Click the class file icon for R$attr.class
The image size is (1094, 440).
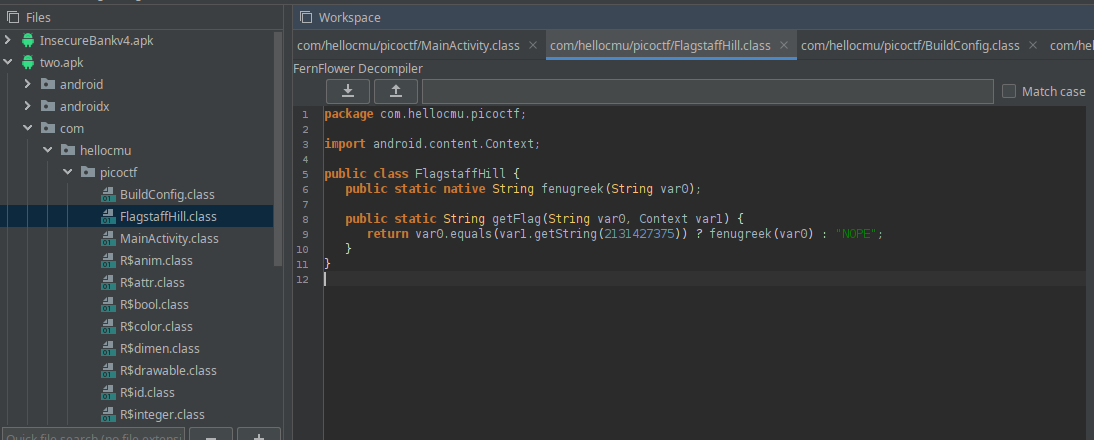coord(107,282)
